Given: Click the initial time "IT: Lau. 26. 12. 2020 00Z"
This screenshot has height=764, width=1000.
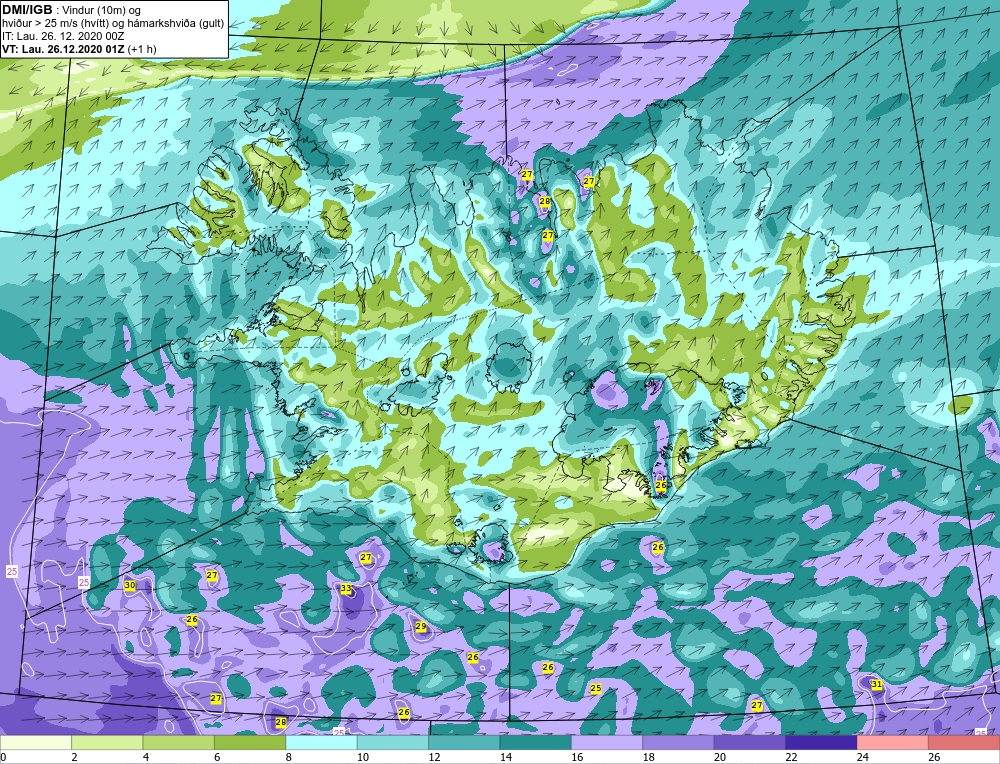Looking at the screenshot, I should (62, 36).
